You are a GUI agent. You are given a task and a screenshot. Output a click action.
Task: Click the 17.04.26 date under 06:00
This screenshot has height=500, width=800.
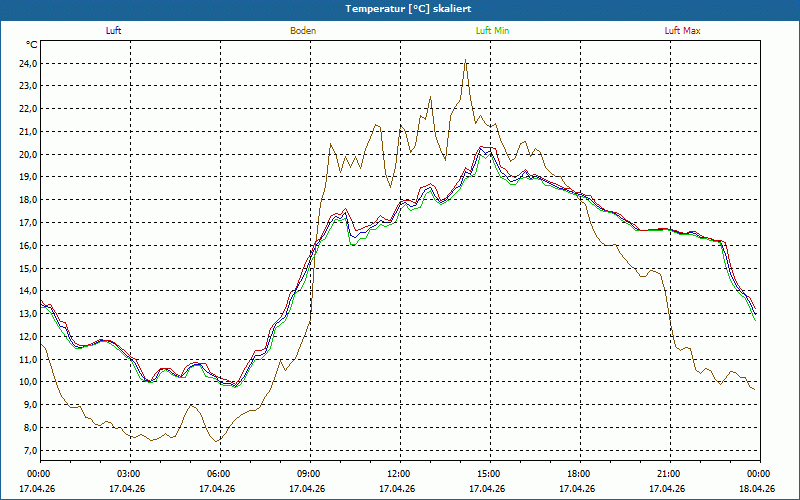pos(217,489)
